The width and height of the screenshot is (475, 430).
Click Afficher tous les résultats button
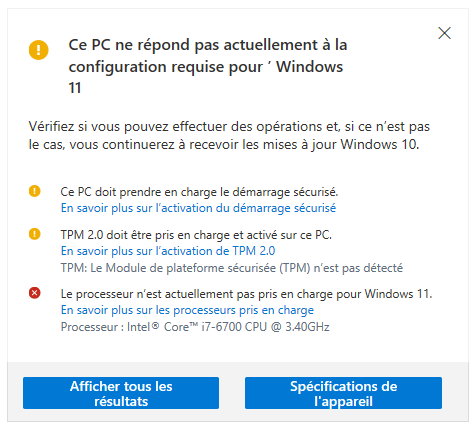tap(121, 393)
